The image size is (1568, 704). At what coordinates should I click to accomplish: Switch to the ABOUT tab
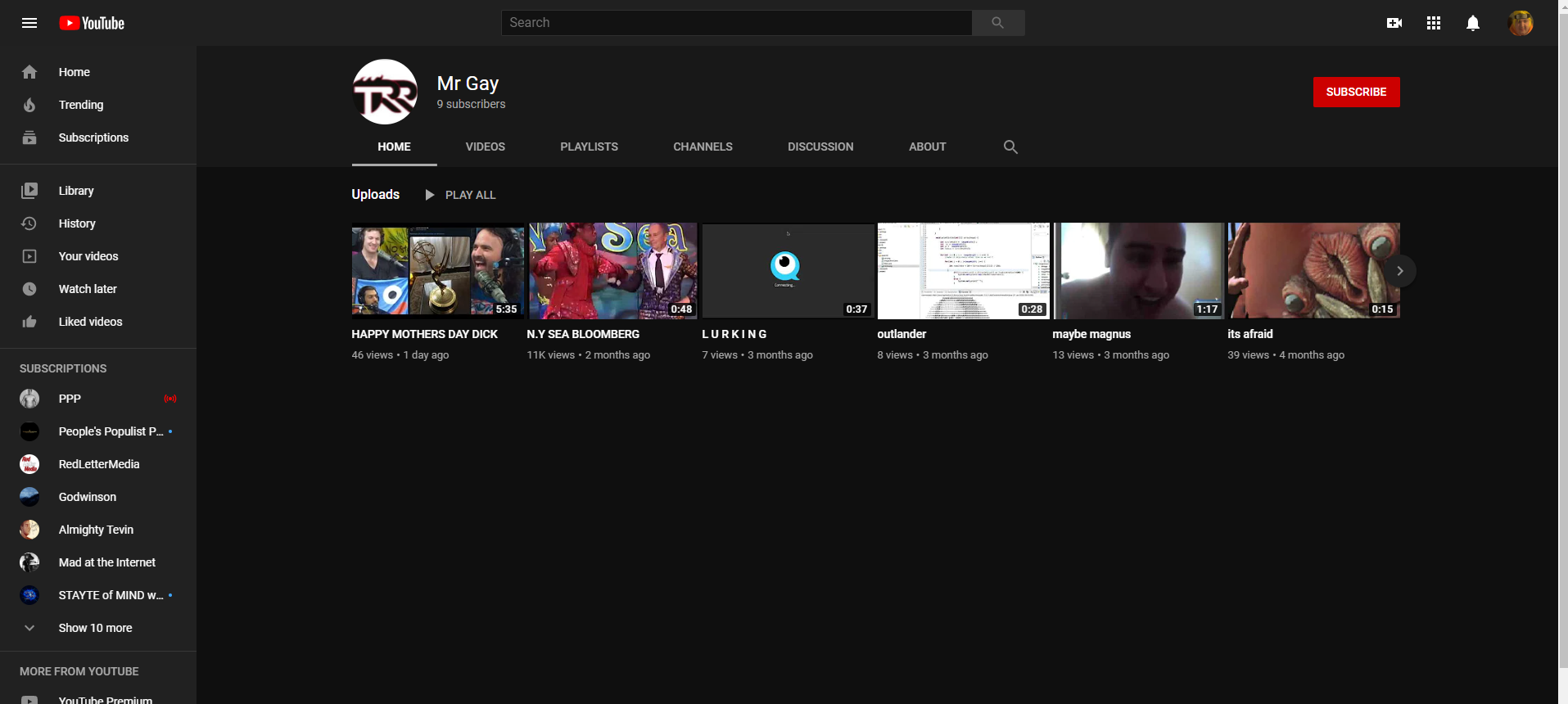pos(928,147)
